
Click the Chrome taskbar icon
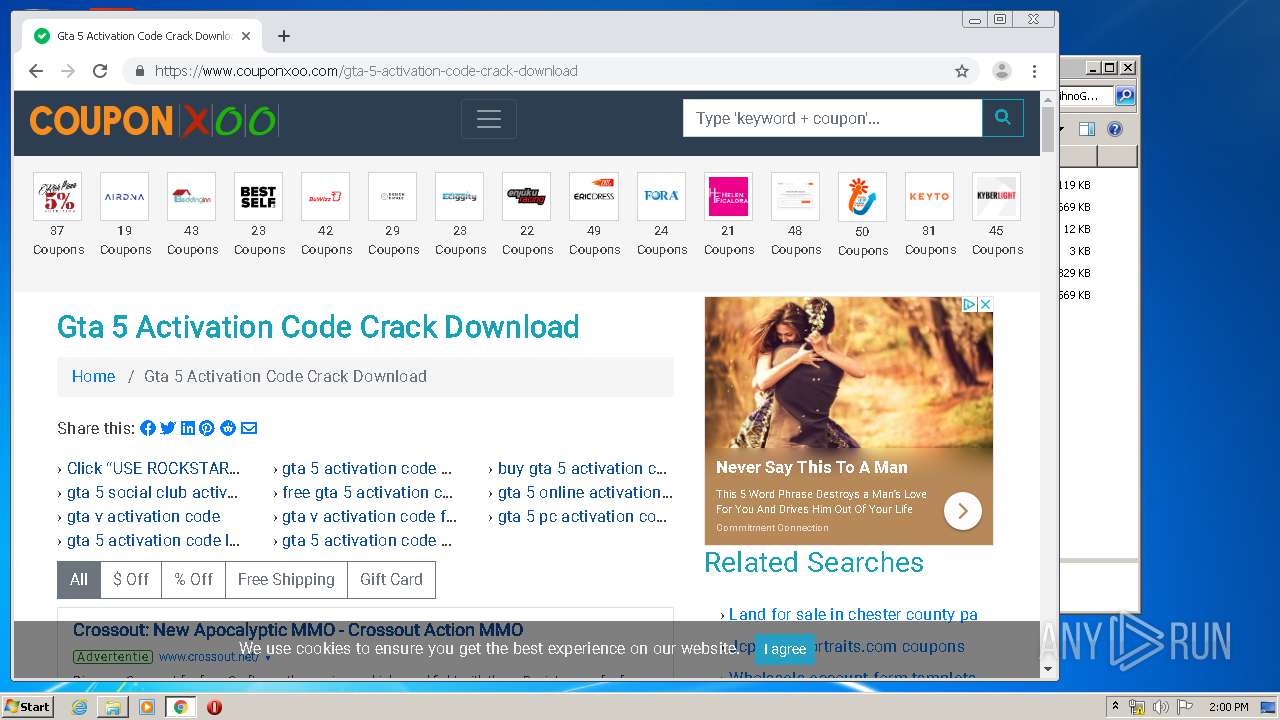click(180, 707)
